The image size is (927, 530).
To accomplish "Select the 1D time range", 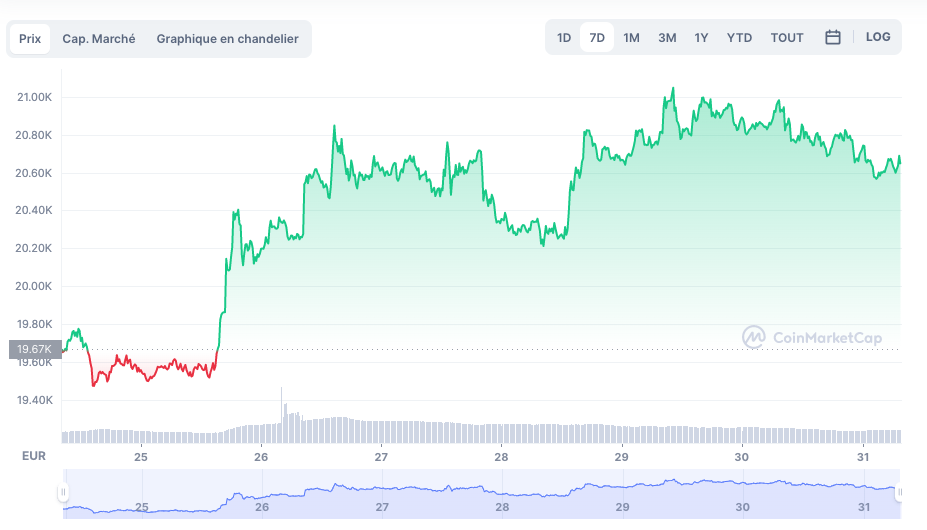I will (x=564, y=38).
